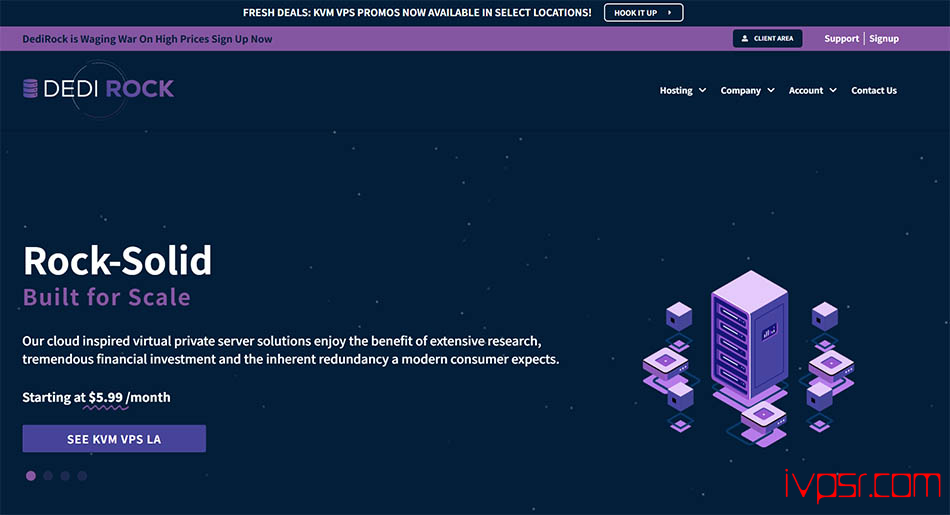The height and width of the screenshot is (515, 950).
Task: Switch to the third carousel slide dot
Action: click(x=65, y=476)
